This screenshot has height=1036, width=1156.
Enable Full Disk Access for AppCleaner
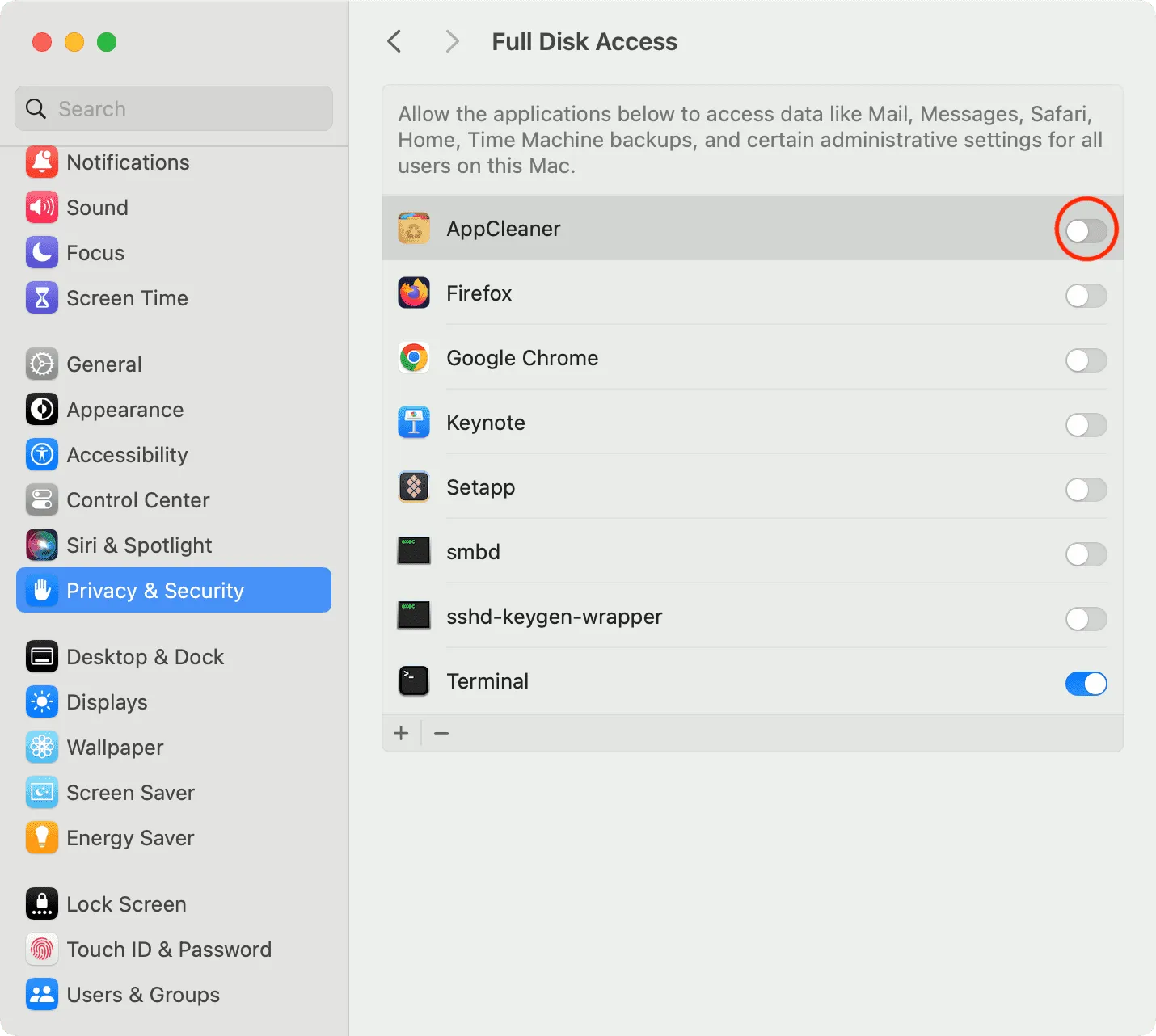[x=1086, y=231]
